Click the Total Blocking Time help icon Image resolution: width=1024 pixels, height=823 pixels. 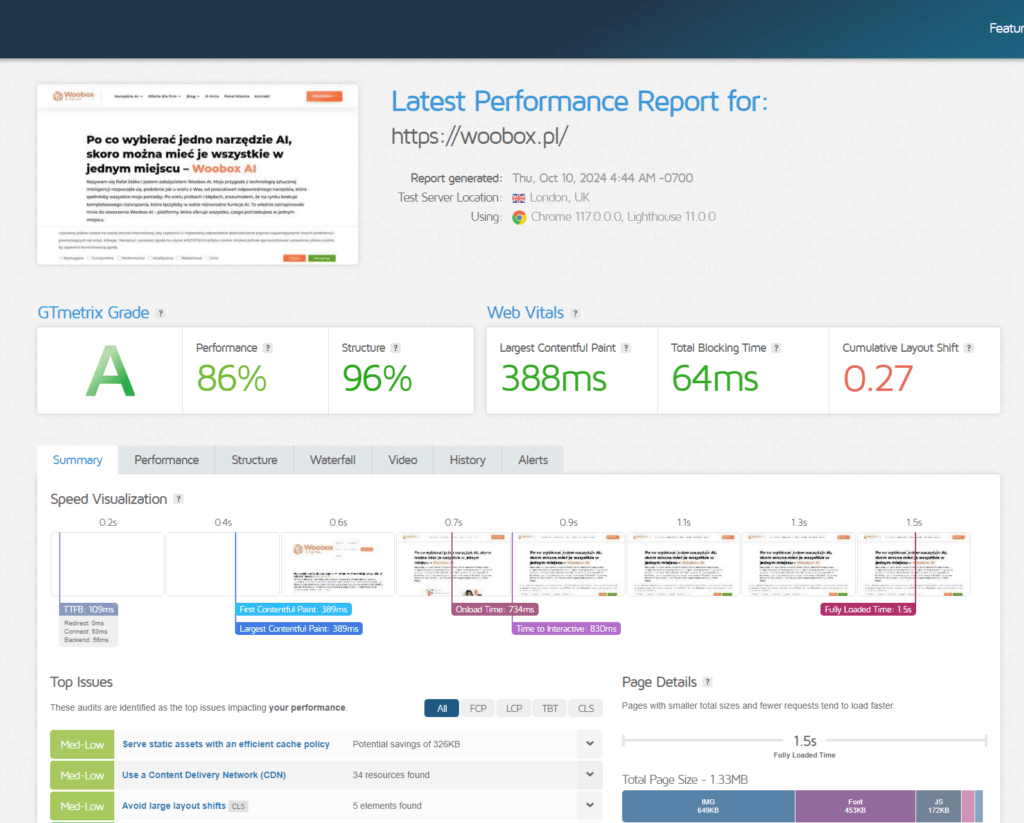point(777,348)
